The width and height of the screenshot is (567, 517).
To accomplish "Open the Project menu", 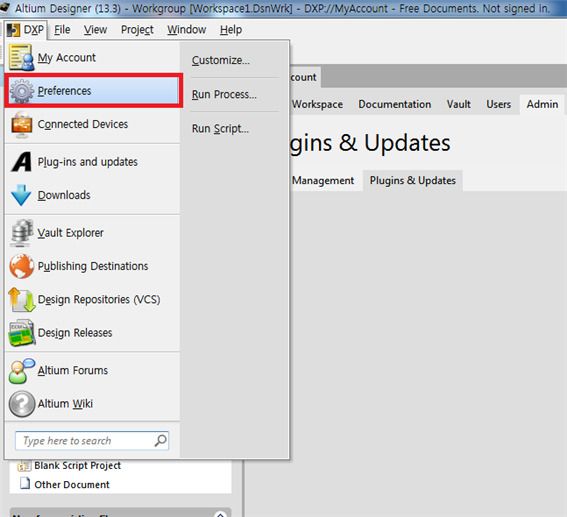I will (x=137, y=29).
